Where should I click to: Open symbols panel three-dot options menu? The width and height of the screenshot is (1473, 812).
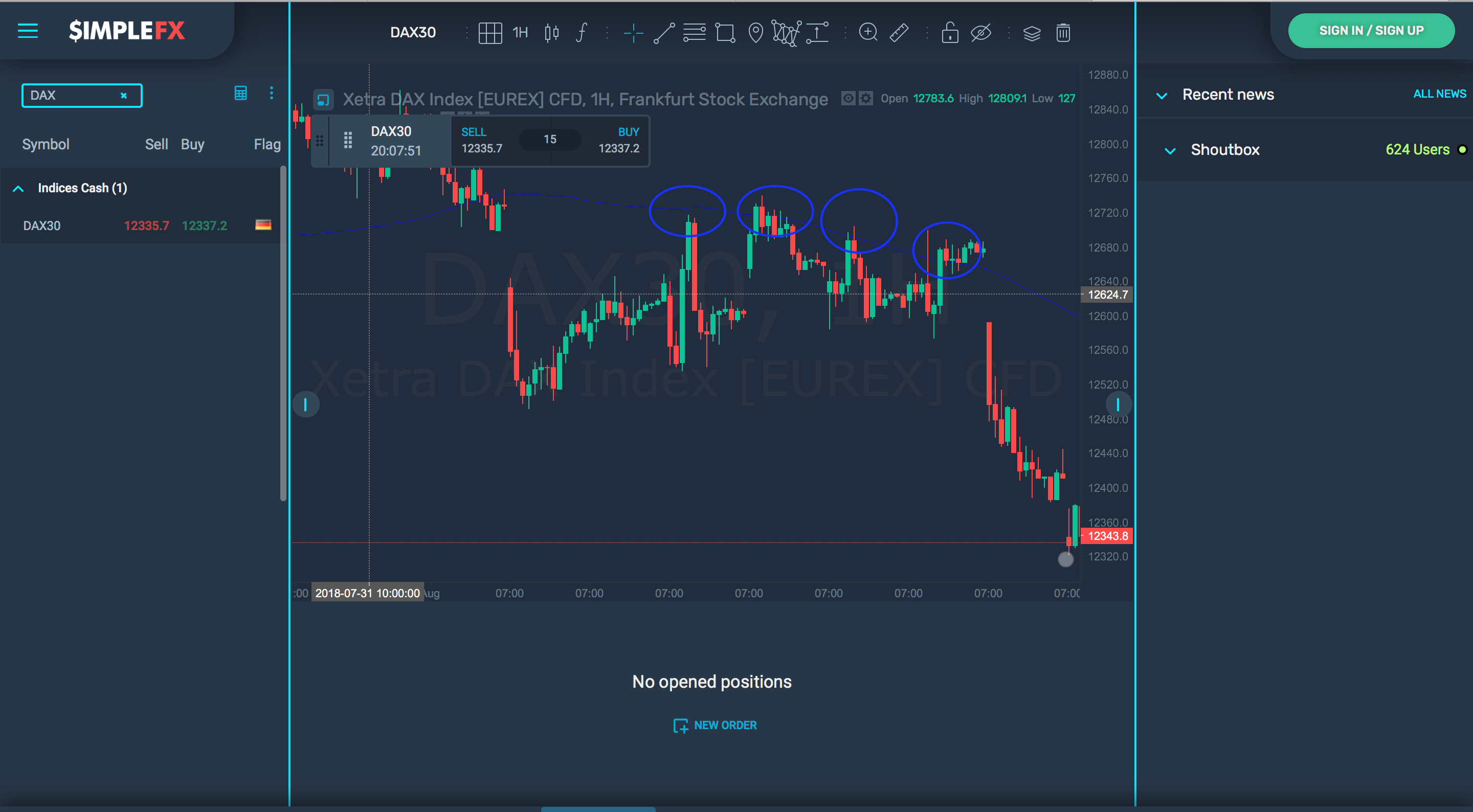pyautogui.click(x=271, y=93)
